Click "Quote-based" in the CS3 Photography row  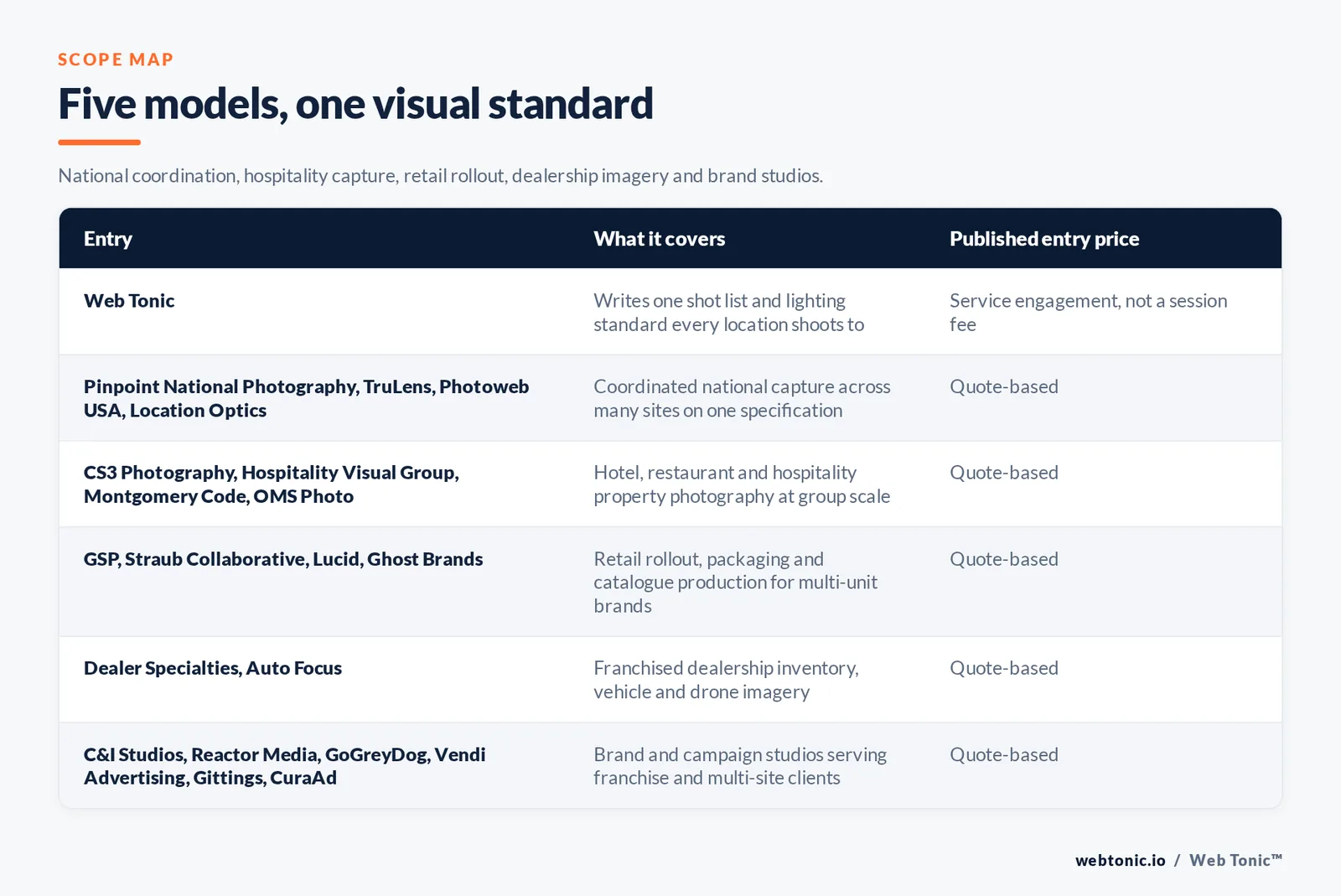(x=1004, y=473)
